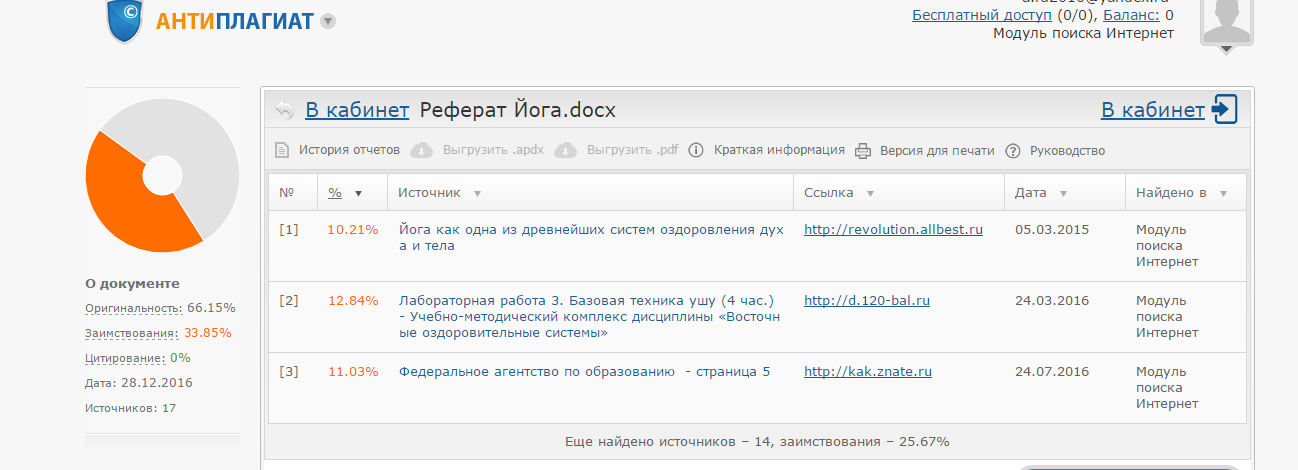Image resolution: width=1298 pixels, height=470 pixels.
Task: Sort table by the % column header
Action: [335, 193]
